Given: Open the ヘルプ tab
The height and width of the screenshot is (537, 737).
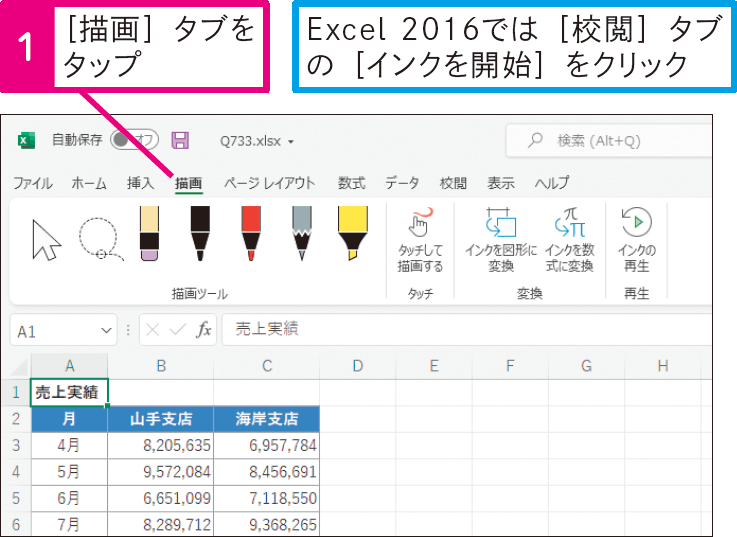Looking at the screenshot, I should 552,183.
